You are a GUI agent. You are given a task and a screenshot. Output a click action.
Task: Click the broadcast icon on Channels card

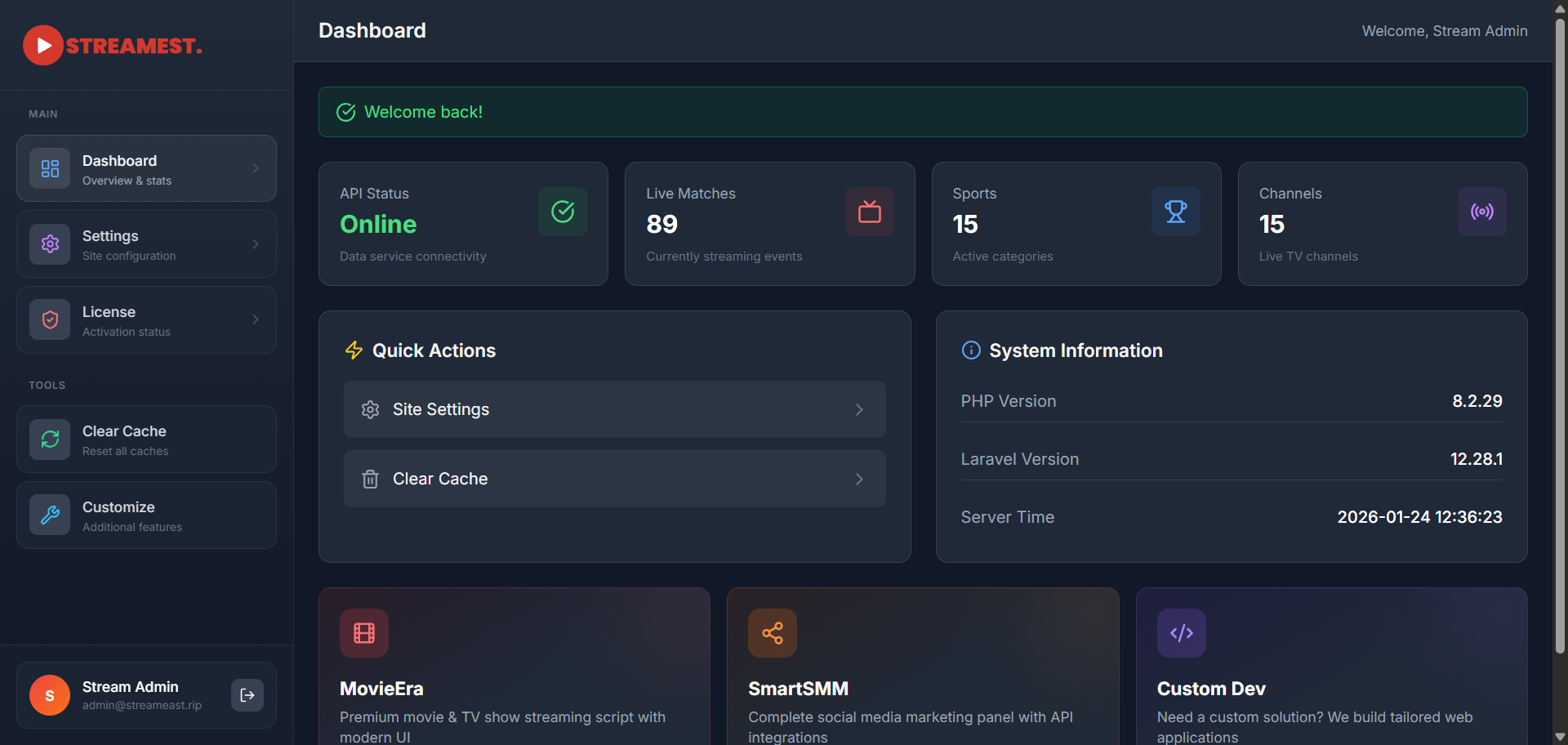coord(1481,212)
